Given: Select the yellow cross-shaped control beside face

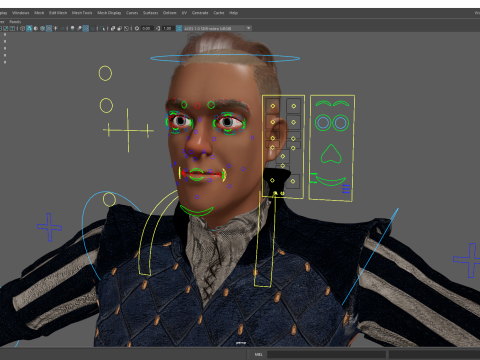Looking at the screenshot, I should 128,130.
